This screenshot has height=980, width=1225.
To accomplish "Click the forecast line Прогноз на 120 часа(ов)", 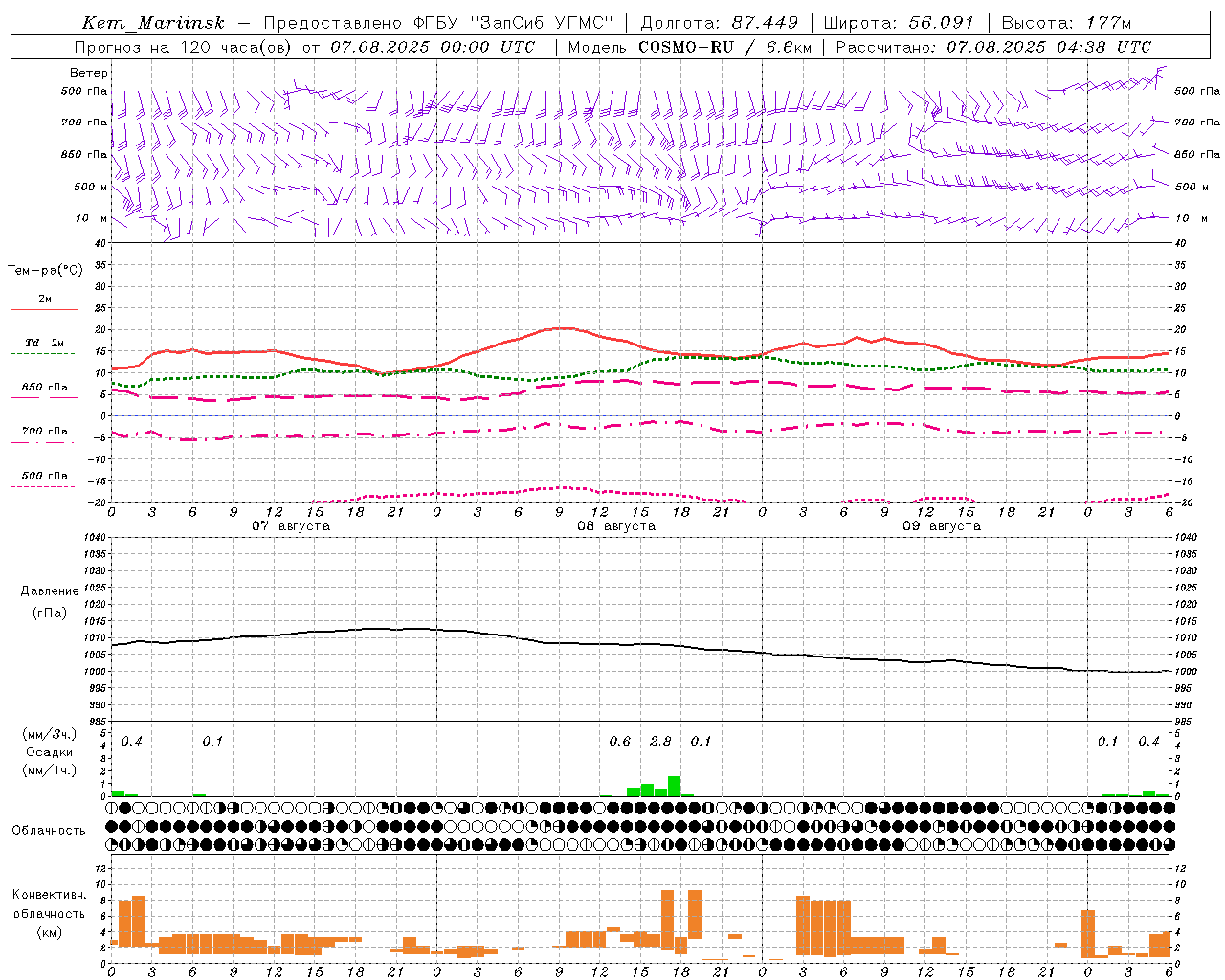I will click(184, 47).
